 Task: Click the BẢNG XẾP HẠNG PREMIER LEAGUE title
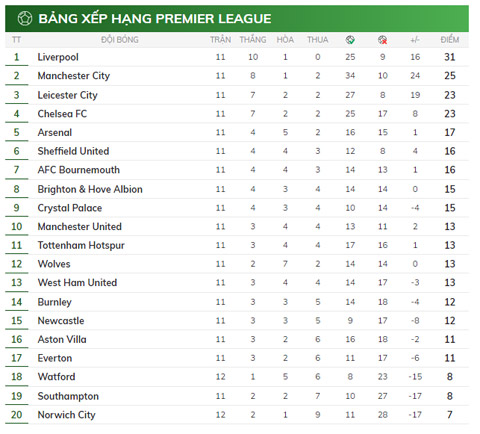[155, 18]
